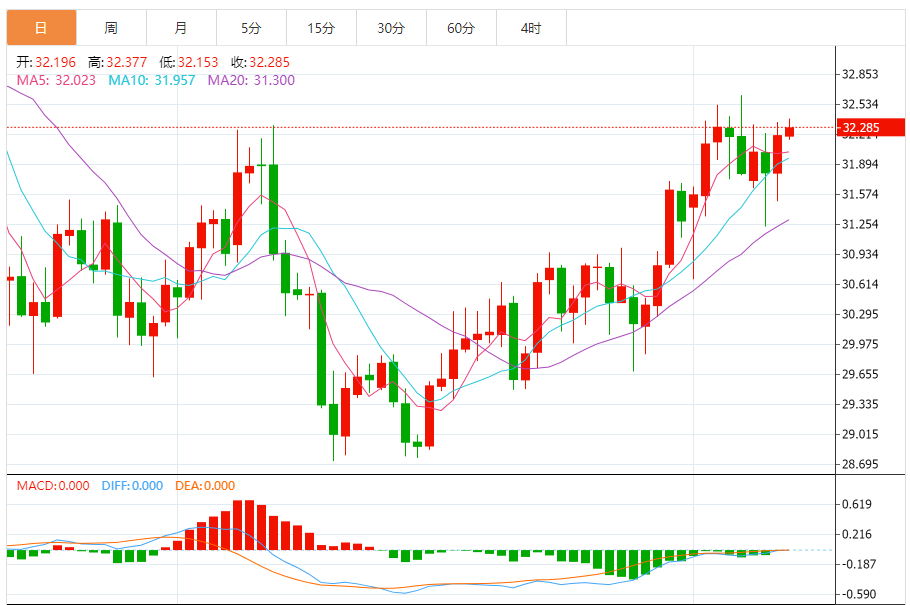Image resolution: width=910 pixels, height=605 pixels.
Task: Open the 15分 timeframe tab
Action: tap(321, 28)
